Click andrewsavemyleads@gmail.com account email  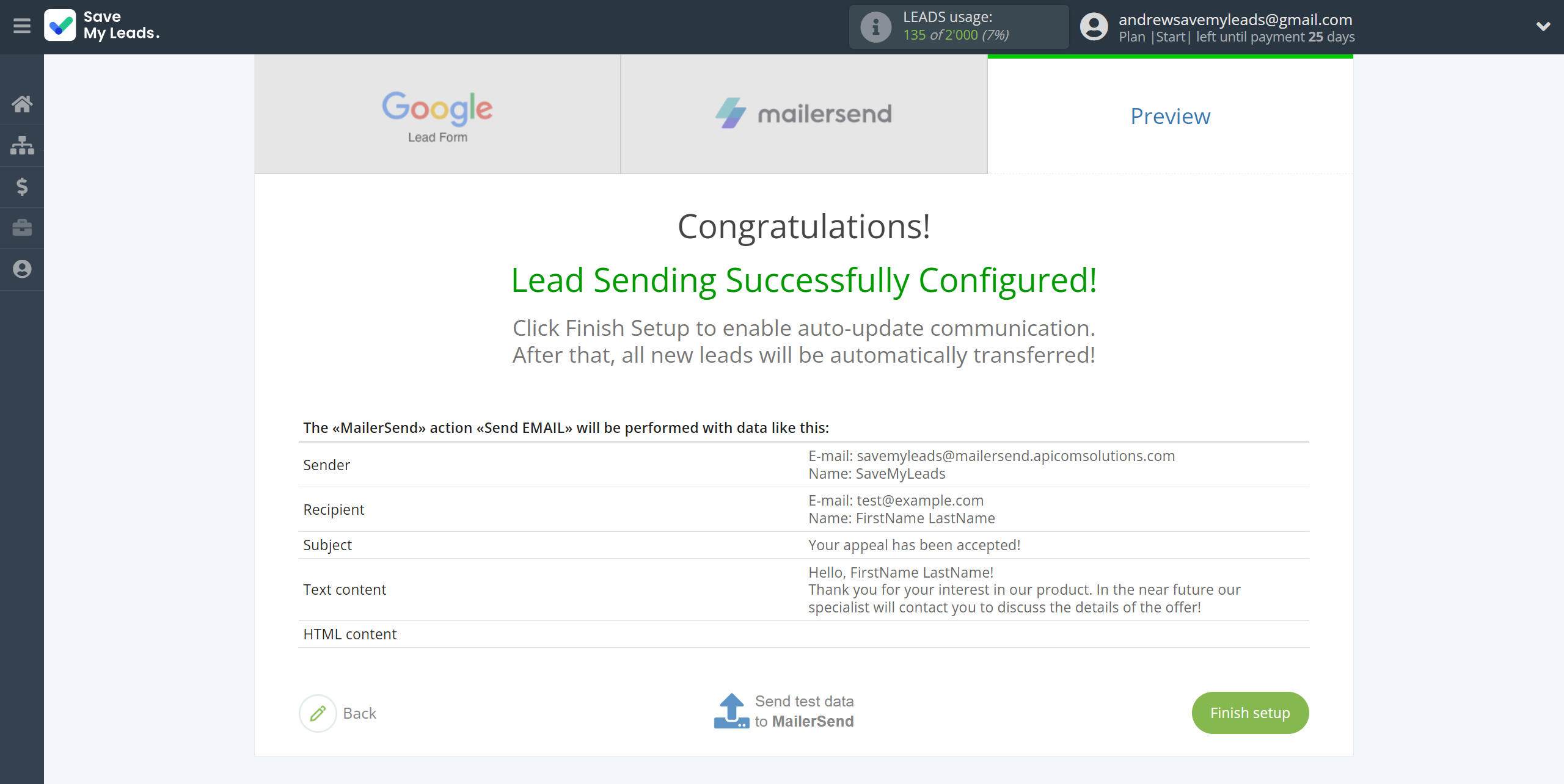tap(1235, 20)
